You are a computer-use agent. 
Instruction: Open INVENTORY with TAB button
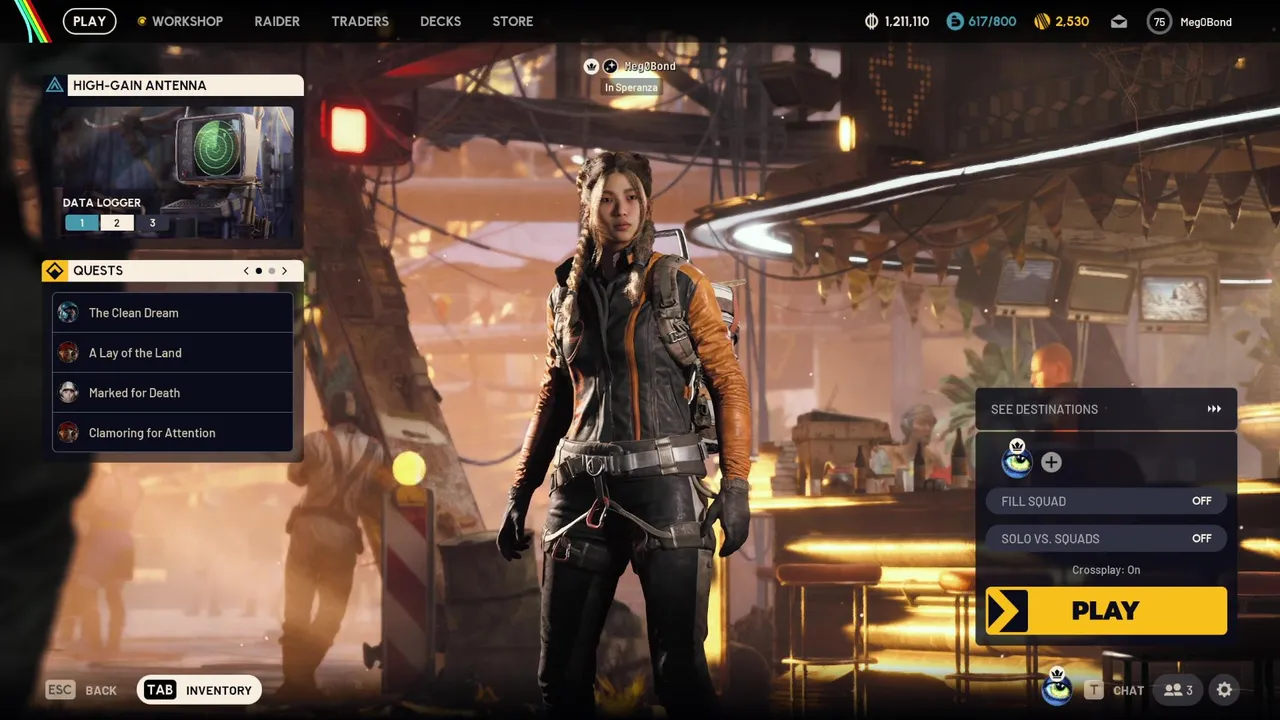point(199,690)
